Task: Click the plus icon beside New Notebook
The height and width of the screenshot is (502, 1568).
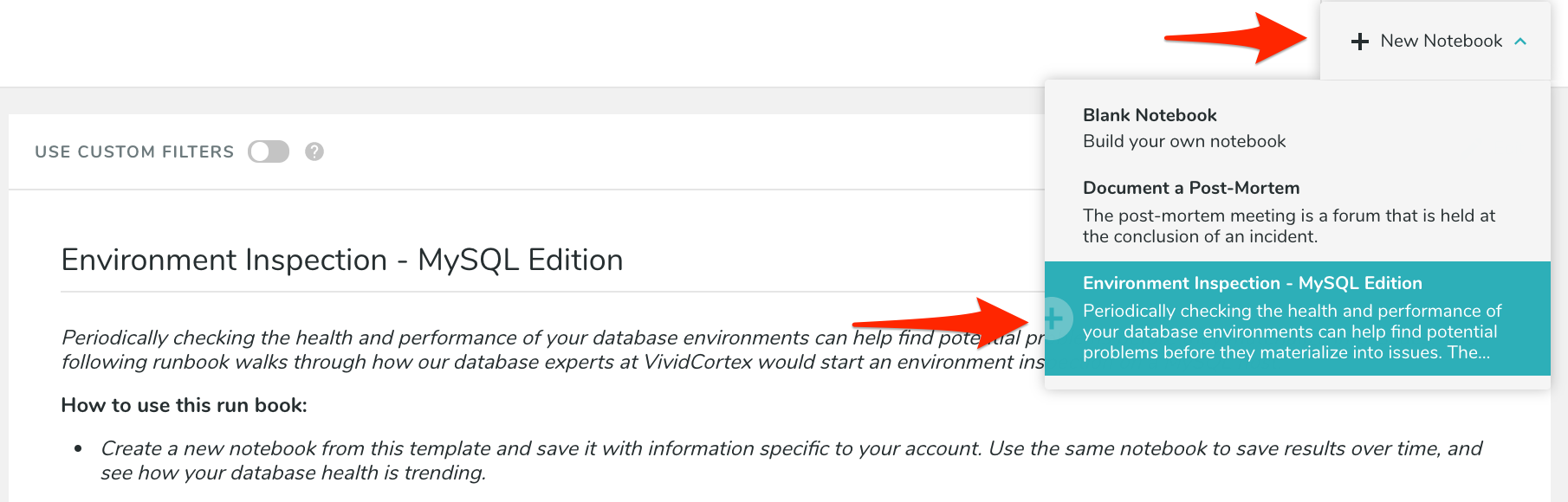Action: click(1360, 42)
